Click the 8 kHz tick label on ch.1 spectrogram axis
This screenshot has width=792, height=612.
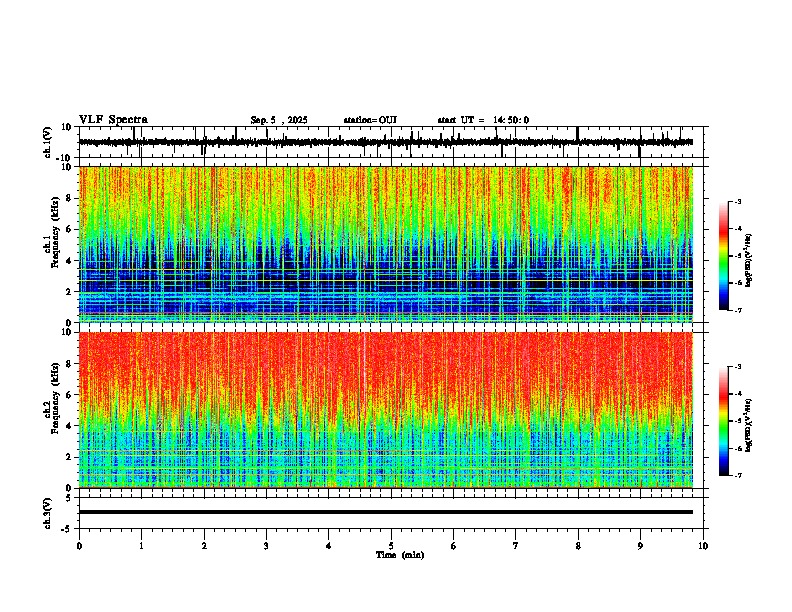click(70, 198)
